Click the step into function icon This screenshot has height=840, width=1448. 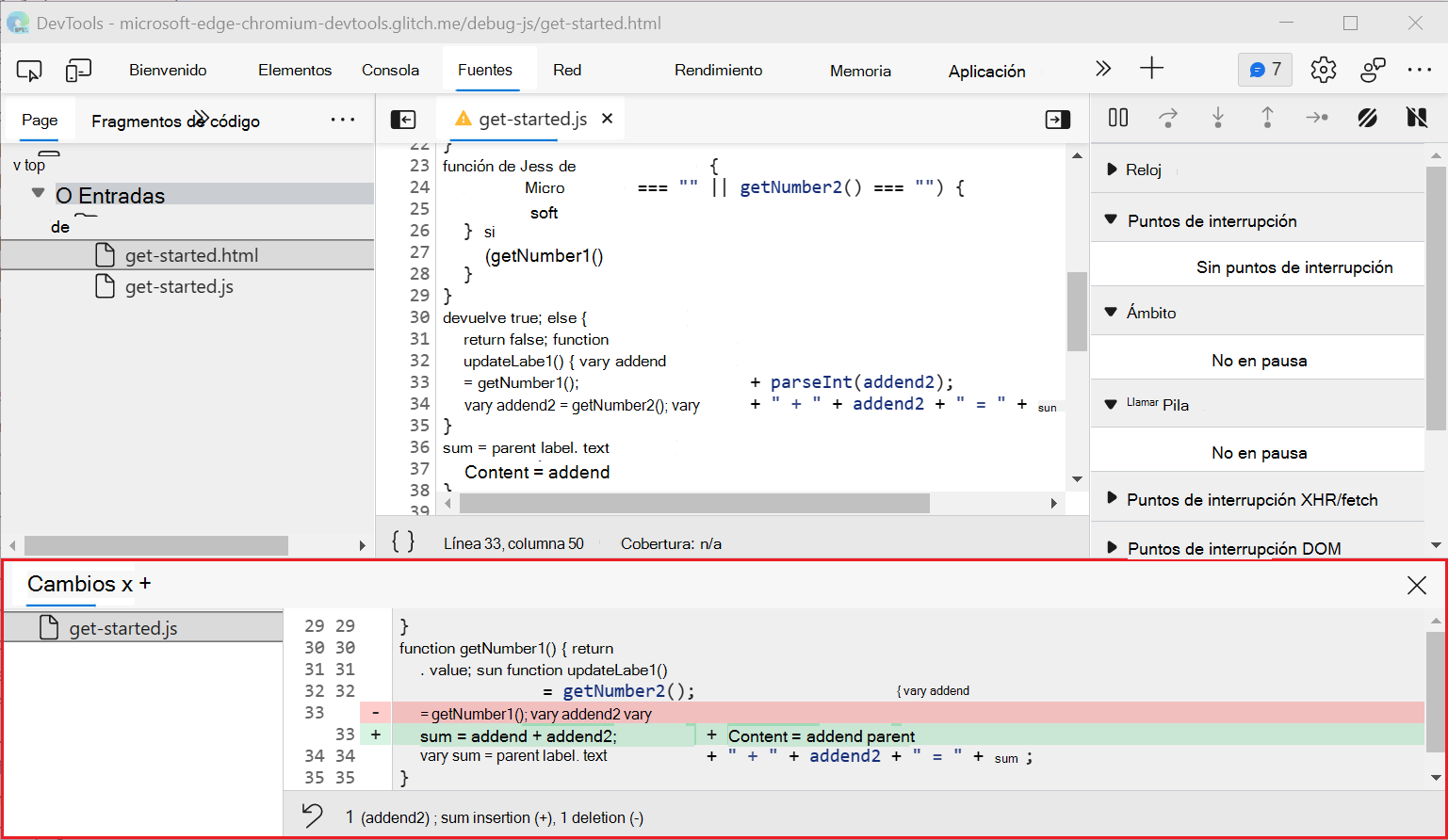(1218, 118)
